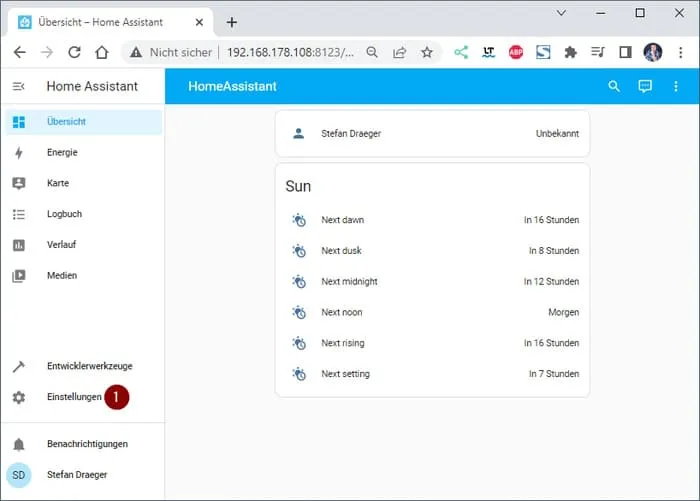Viewport: 700px width, 501px height.
Task: Open Energie in the sidebar
Action: pos(61,153)
